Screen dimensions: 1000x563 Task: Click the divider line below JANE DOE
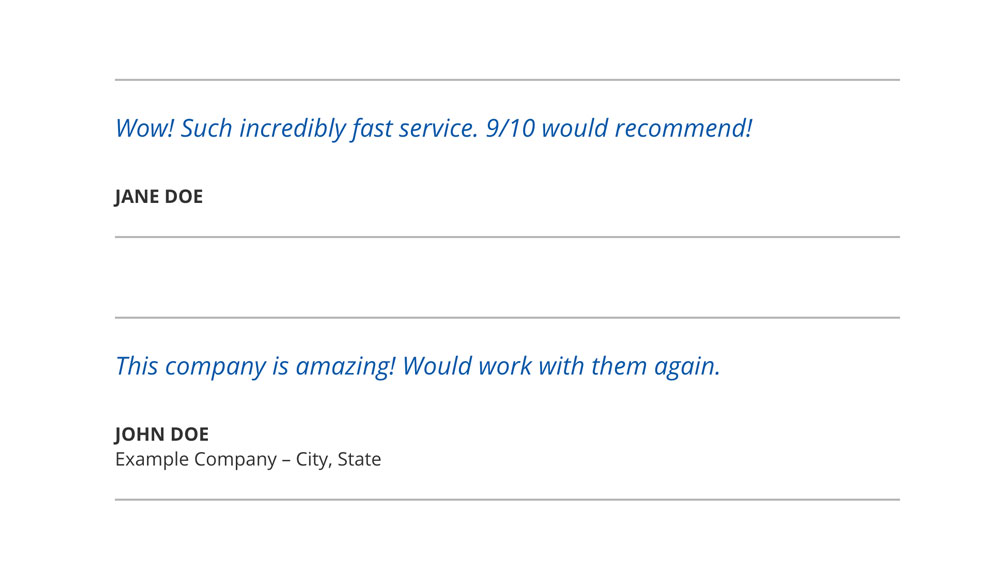coord(507,237)
